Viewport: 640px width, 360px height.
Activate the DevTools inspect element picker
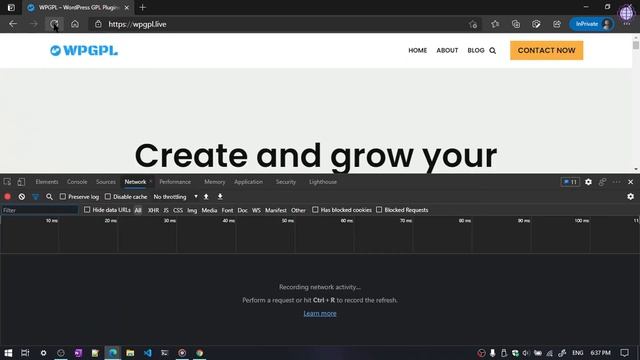pos(7,182)
